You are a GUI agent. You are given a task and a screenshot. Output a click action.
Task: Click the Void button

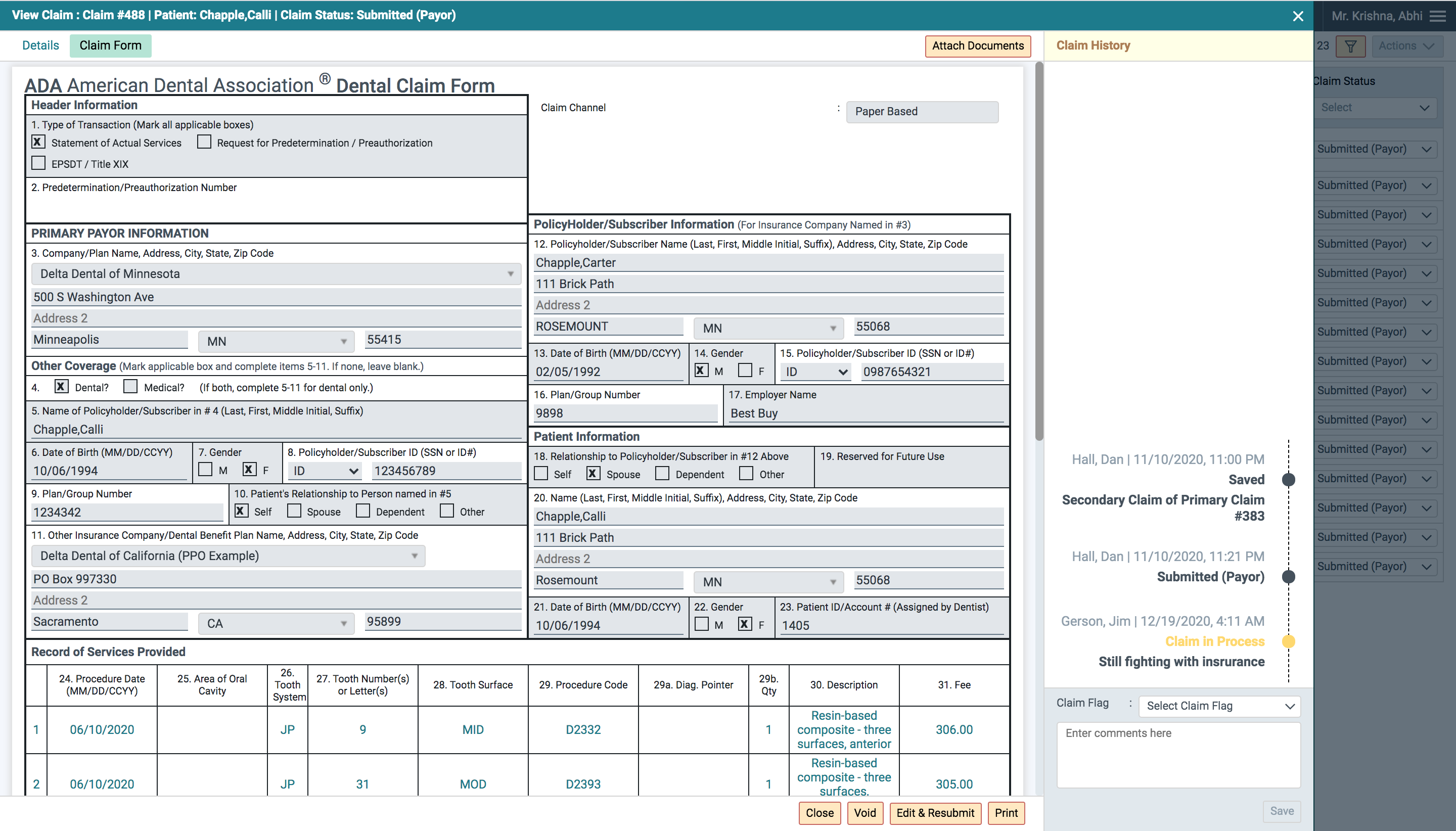[x=864, y=813]
